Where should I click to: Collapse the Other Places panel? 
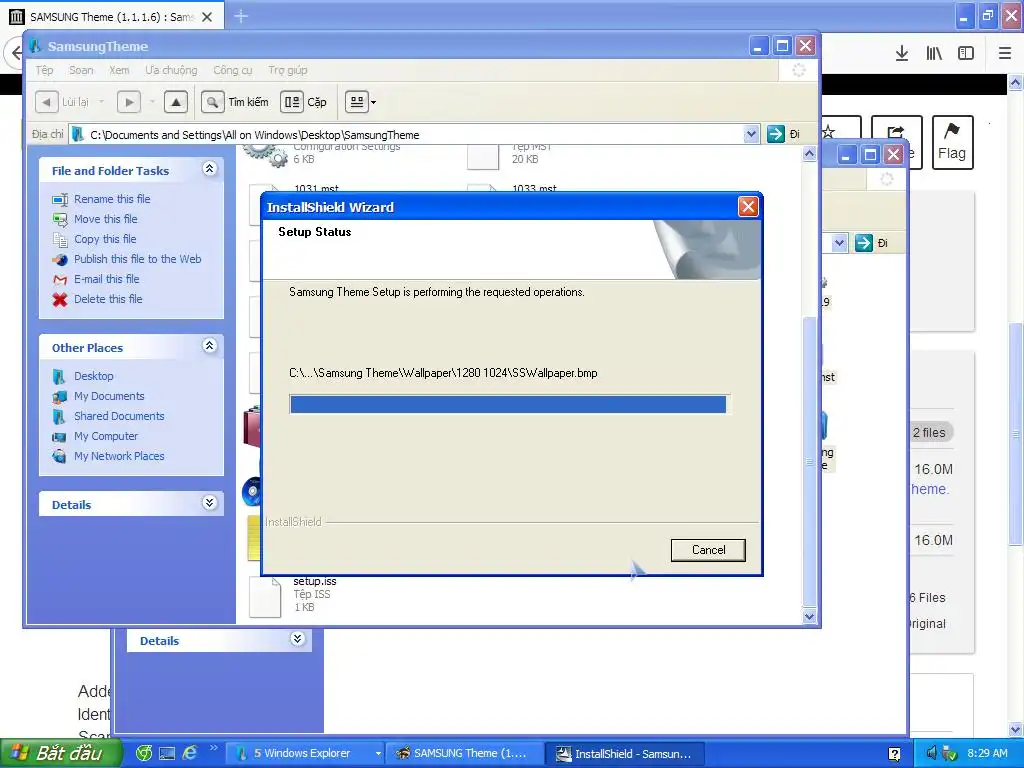point(209,346)
